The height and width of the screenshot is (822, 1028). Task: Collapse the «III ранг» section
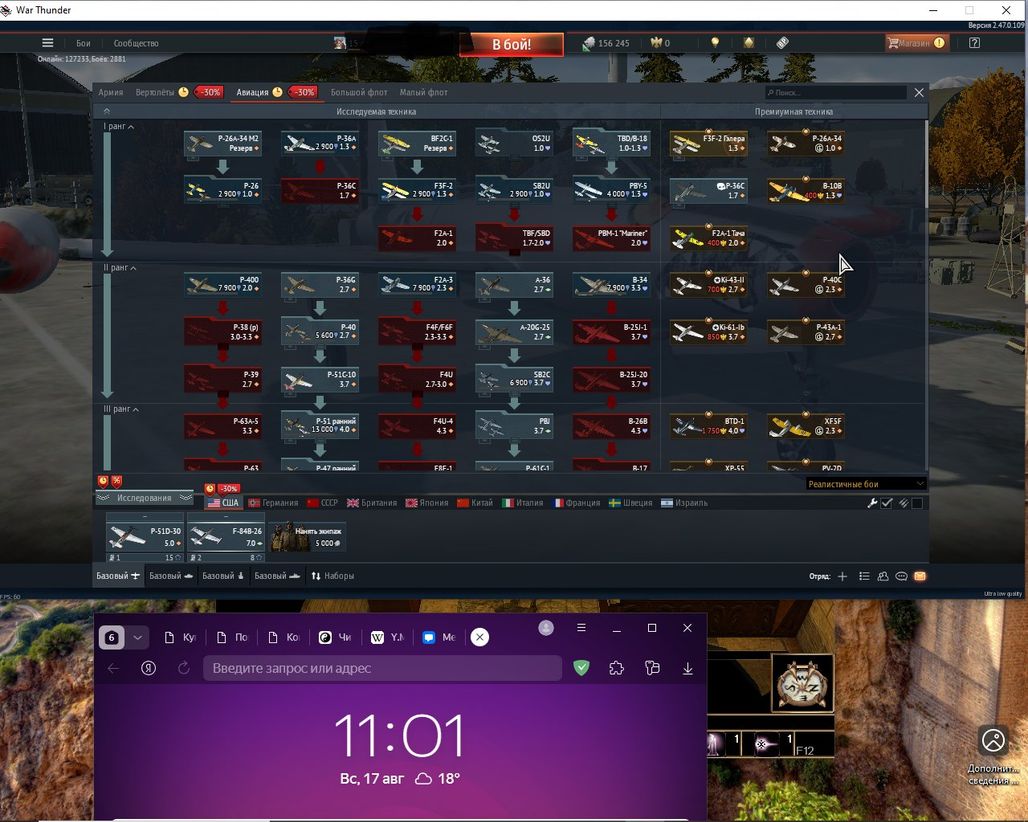121,409
